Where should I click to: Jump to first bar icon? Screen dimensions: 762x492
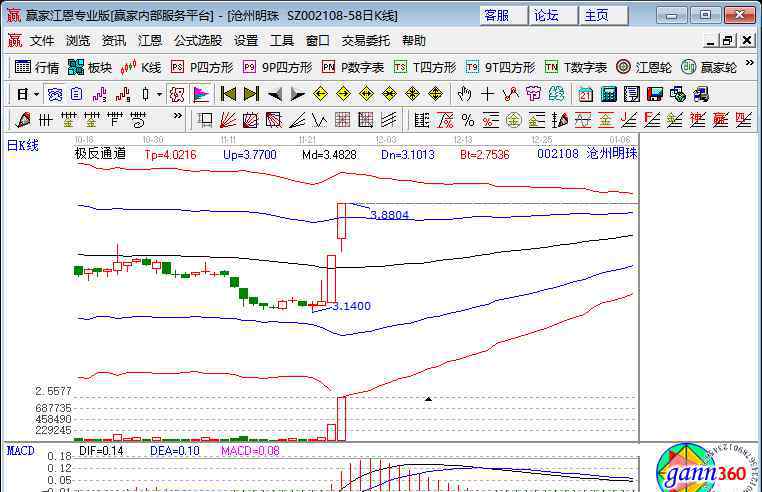(x=228, y=94)
